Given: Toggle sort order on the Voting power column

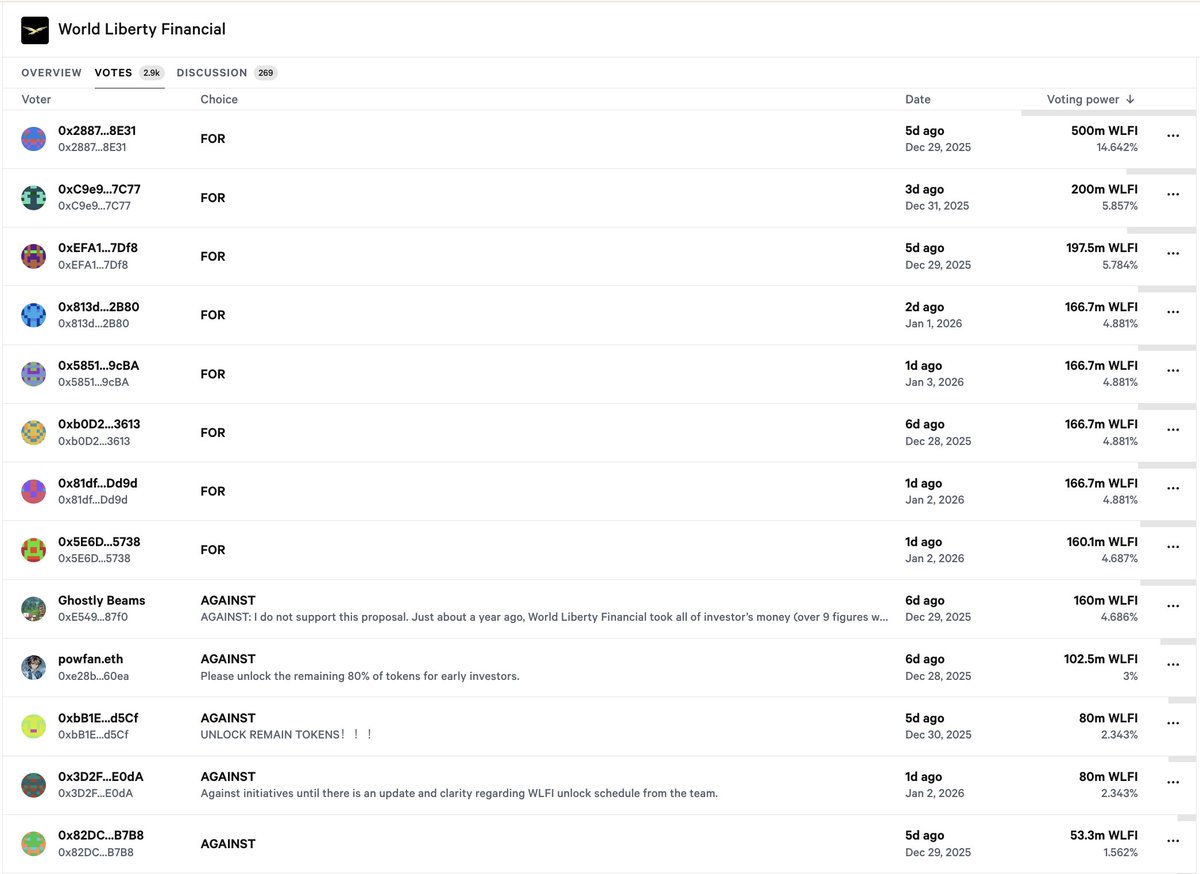Looking at the screenshot, I should tap(1088, 99).
